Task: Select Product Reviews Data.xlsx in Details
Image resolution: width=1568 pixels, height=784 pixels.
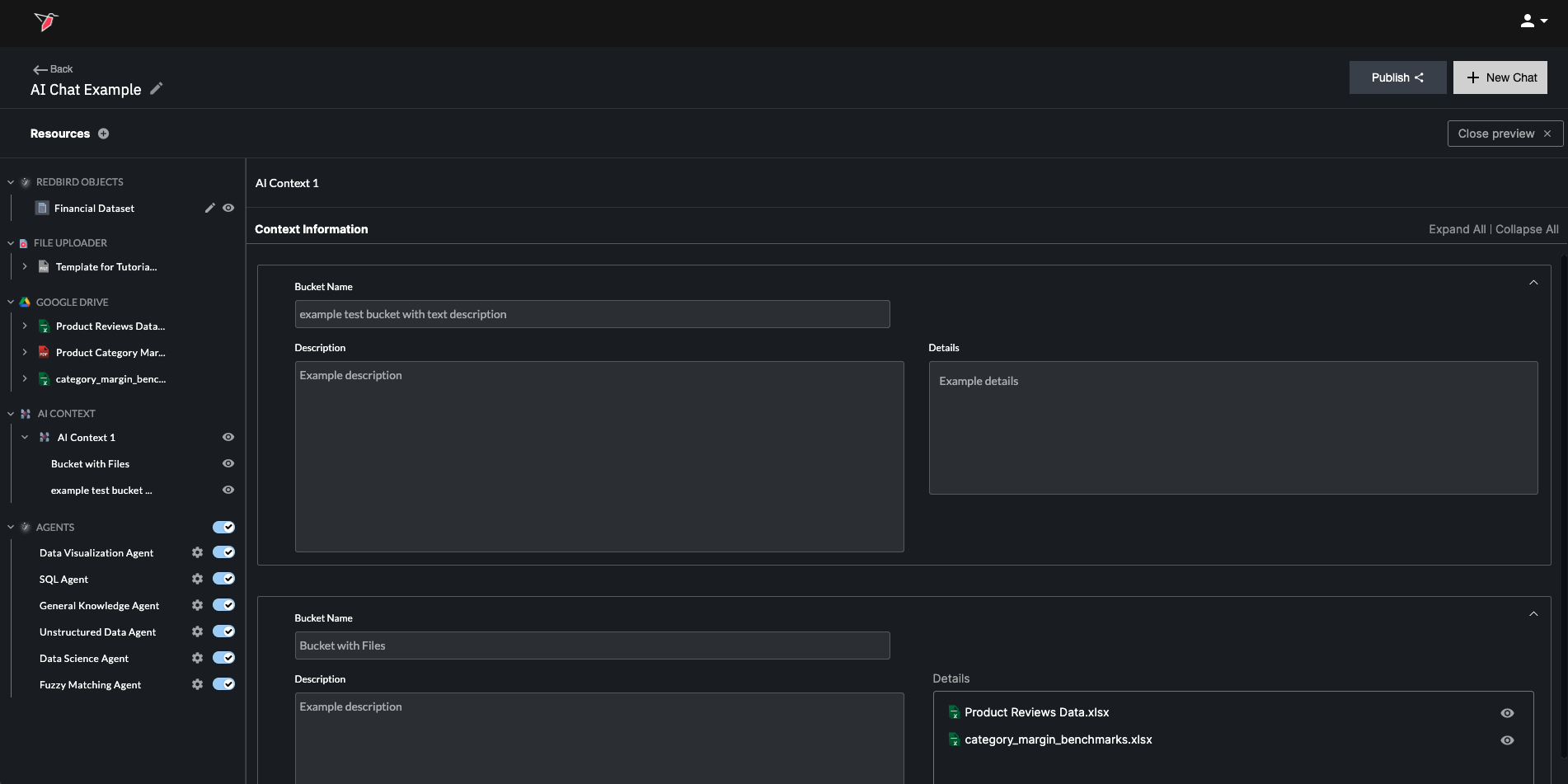Action: pos(1036,712)
